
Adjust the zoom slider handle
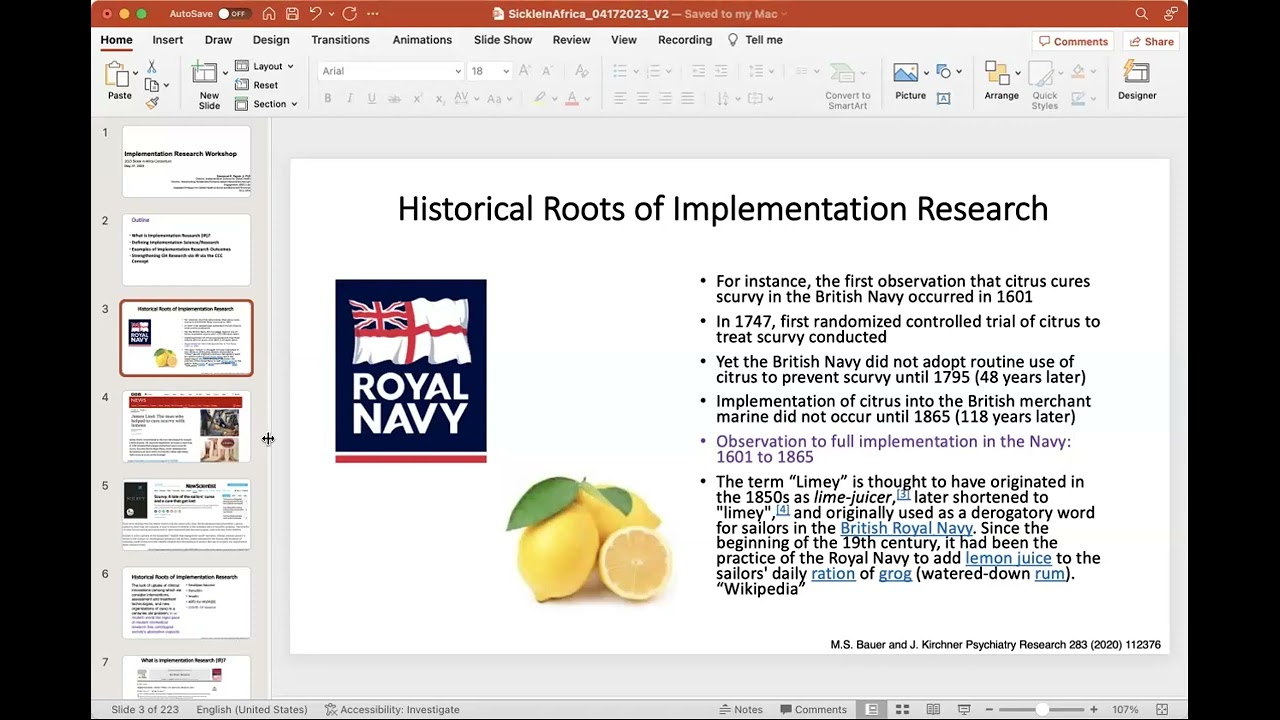point(1042,710)
